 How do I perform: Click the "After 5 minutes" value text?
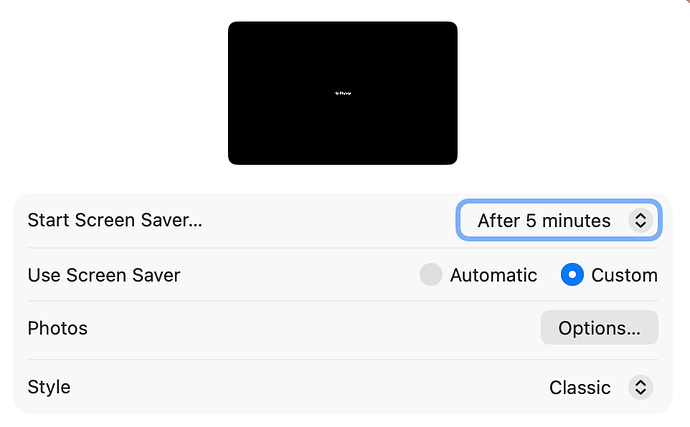[x=544, y=221]
